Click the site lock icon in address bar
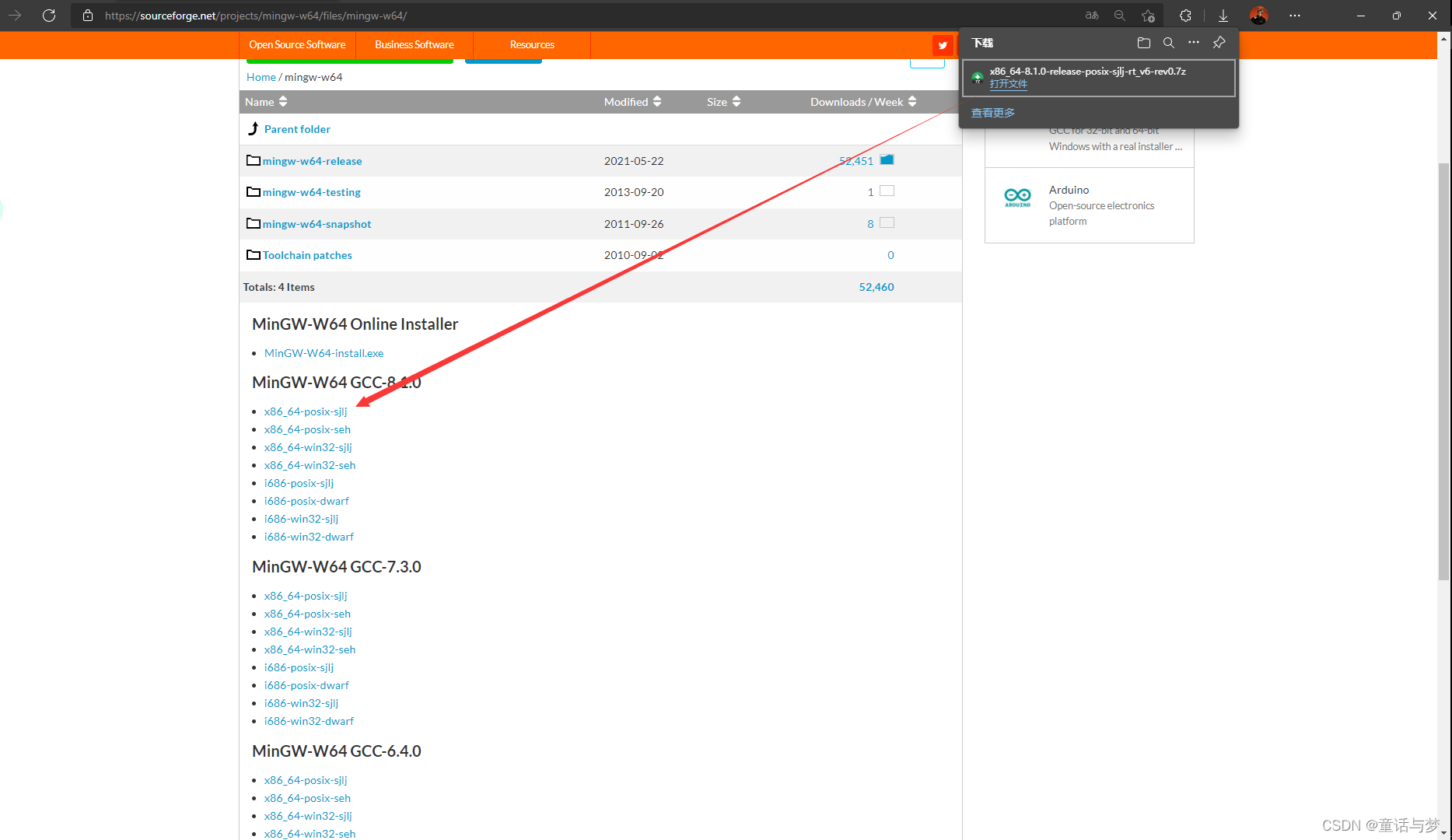This screenshot has width=1452, height=840. 88,16
